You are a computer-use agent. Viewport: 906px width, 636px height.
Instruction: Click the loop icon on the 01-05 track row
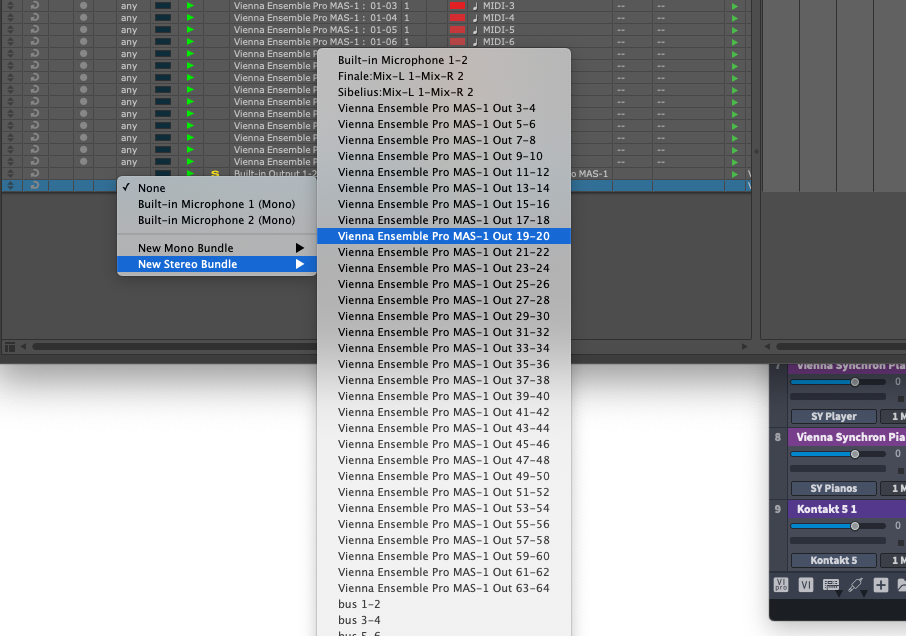pyautogui.click(x=35, y=29)
